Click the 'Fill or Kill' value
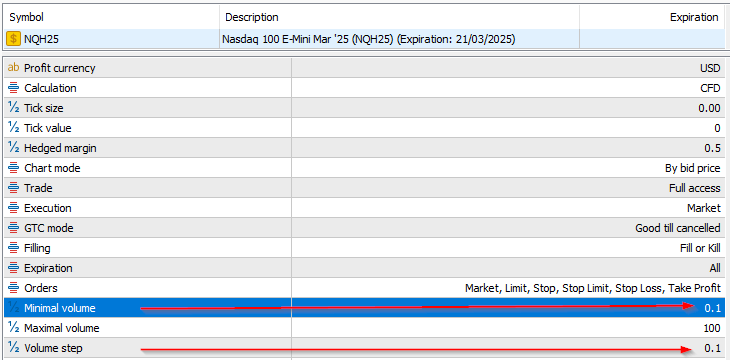 click(x=700, y=248)
